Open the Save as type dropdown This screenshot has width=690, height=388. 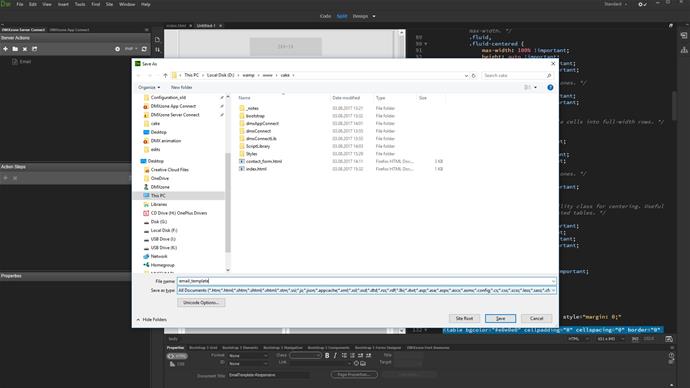(553, 290)
